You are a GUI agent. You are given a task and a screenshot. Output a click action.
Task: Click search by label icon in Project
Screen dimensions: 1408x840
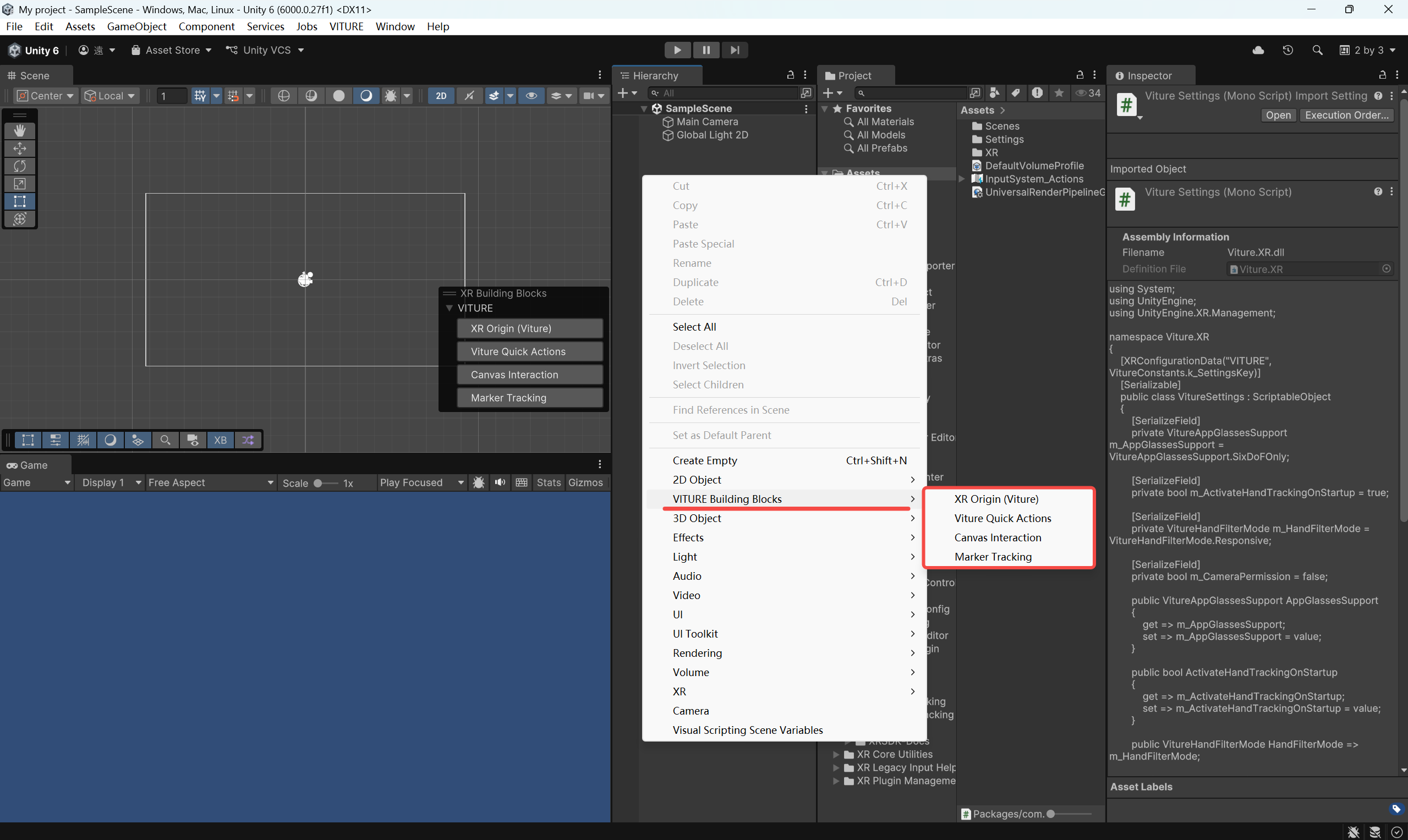pyautogui.click(x=1016, y=93)
